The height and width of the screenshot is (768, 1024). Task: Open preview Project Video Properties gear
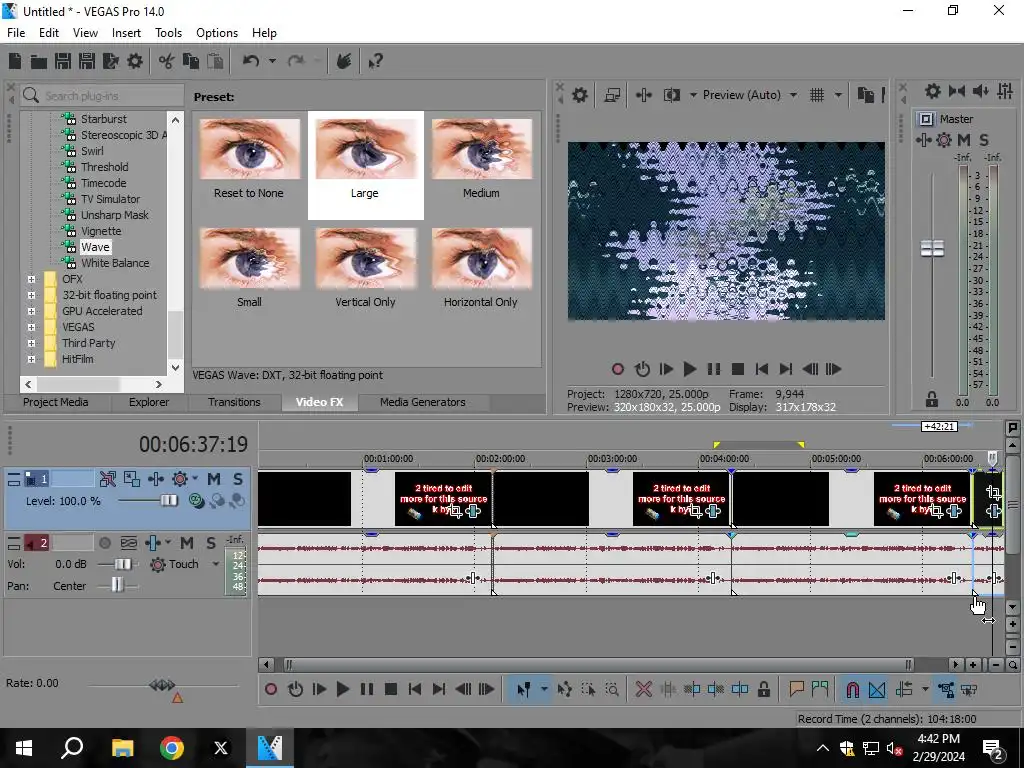pos(579,95)
